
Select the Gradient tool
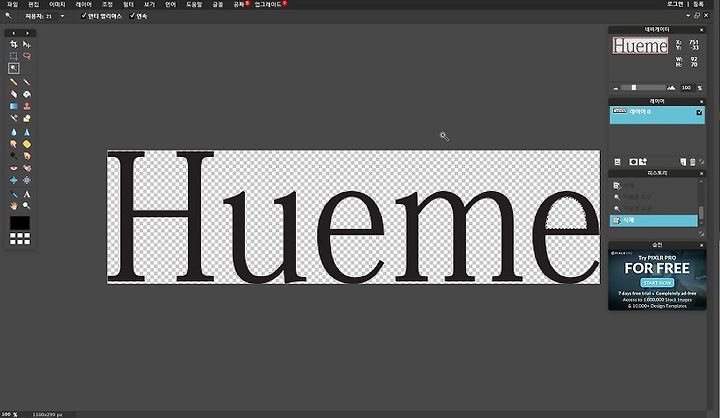tap(14, 106)
